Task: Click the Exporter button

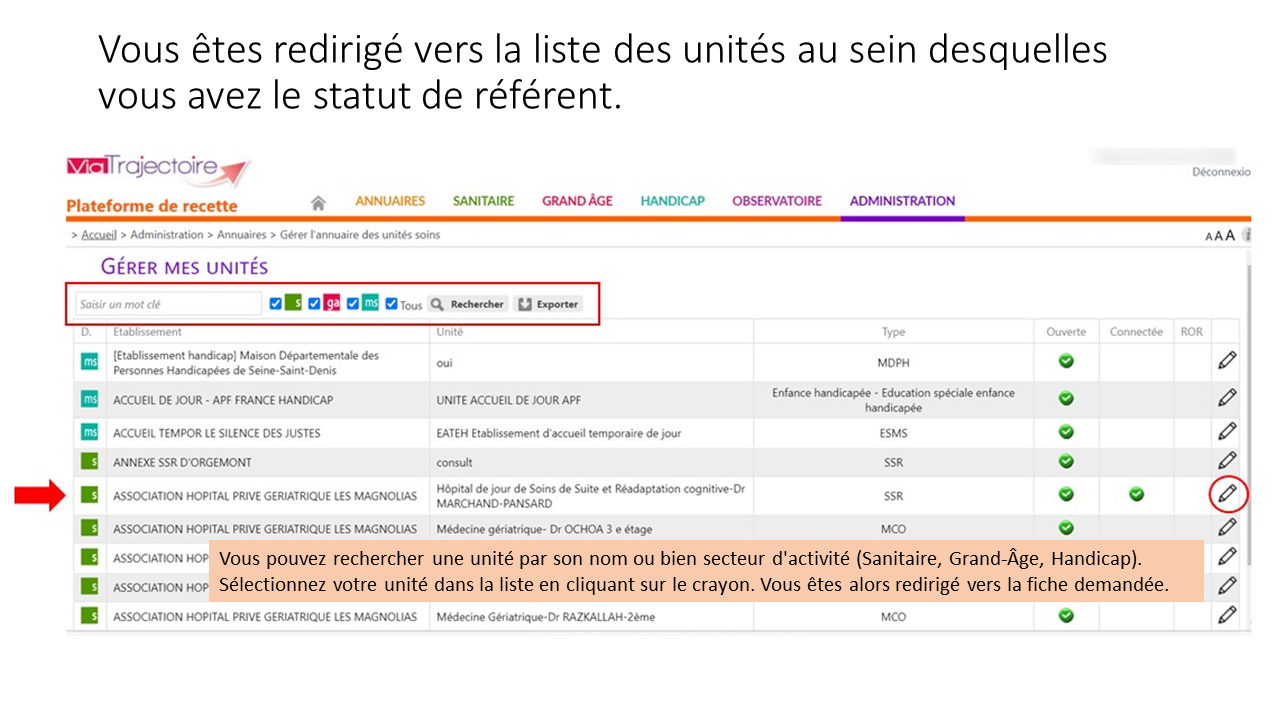Action: (547, 304)
